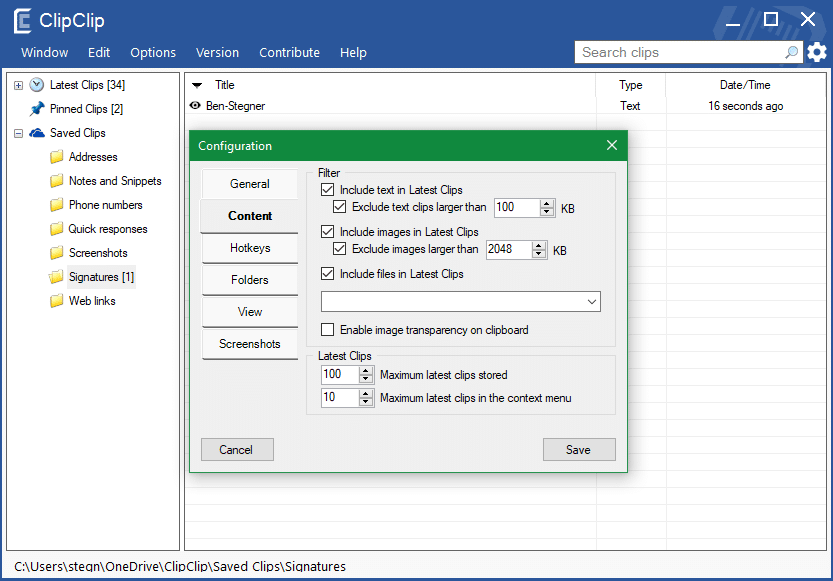833x581 pixels.
Task: Select the Ben-Stegner clip row
Action: [x=505, y=106]
